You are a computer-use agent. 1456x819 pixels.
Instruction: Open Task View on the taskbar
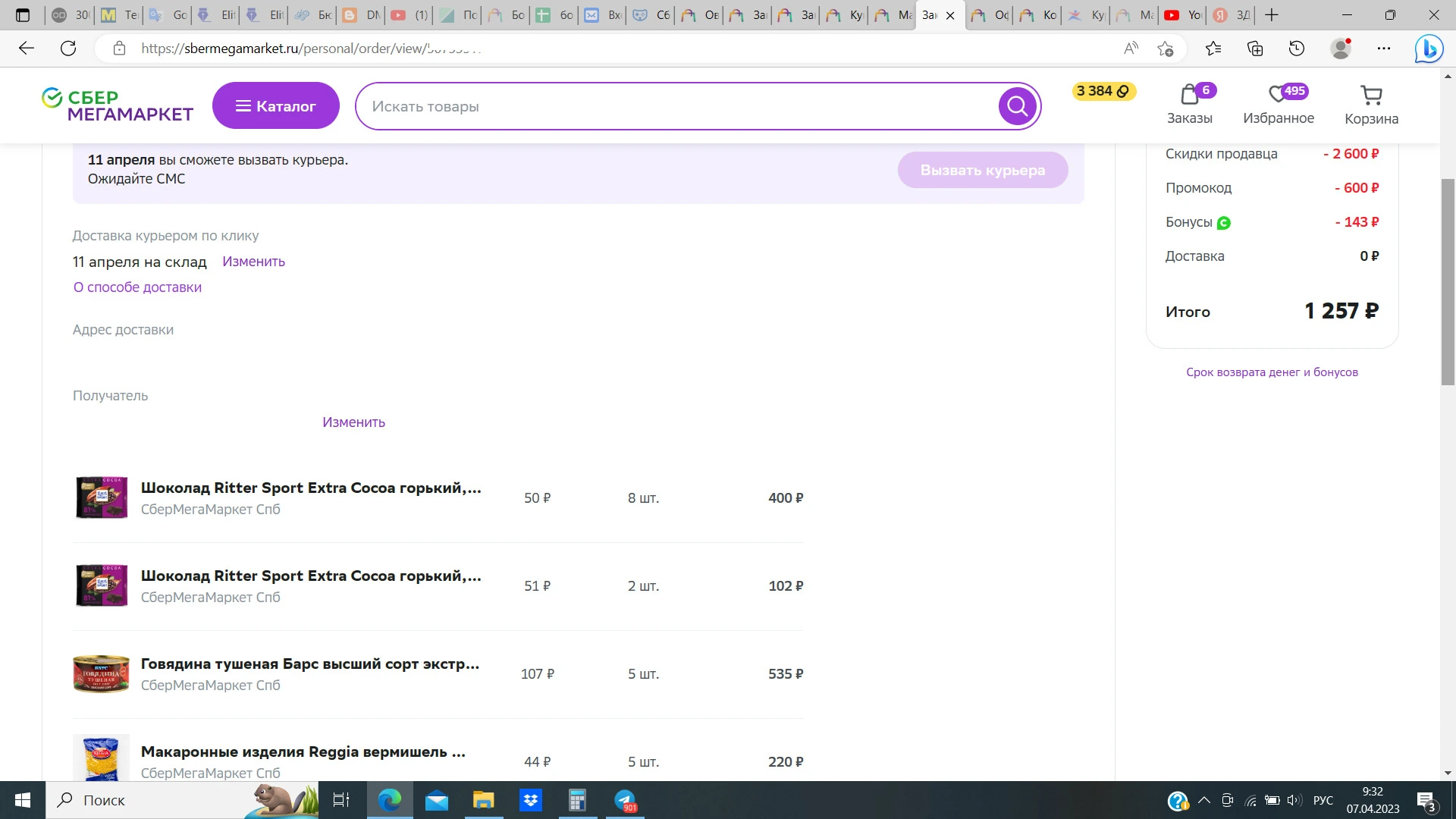341,800
